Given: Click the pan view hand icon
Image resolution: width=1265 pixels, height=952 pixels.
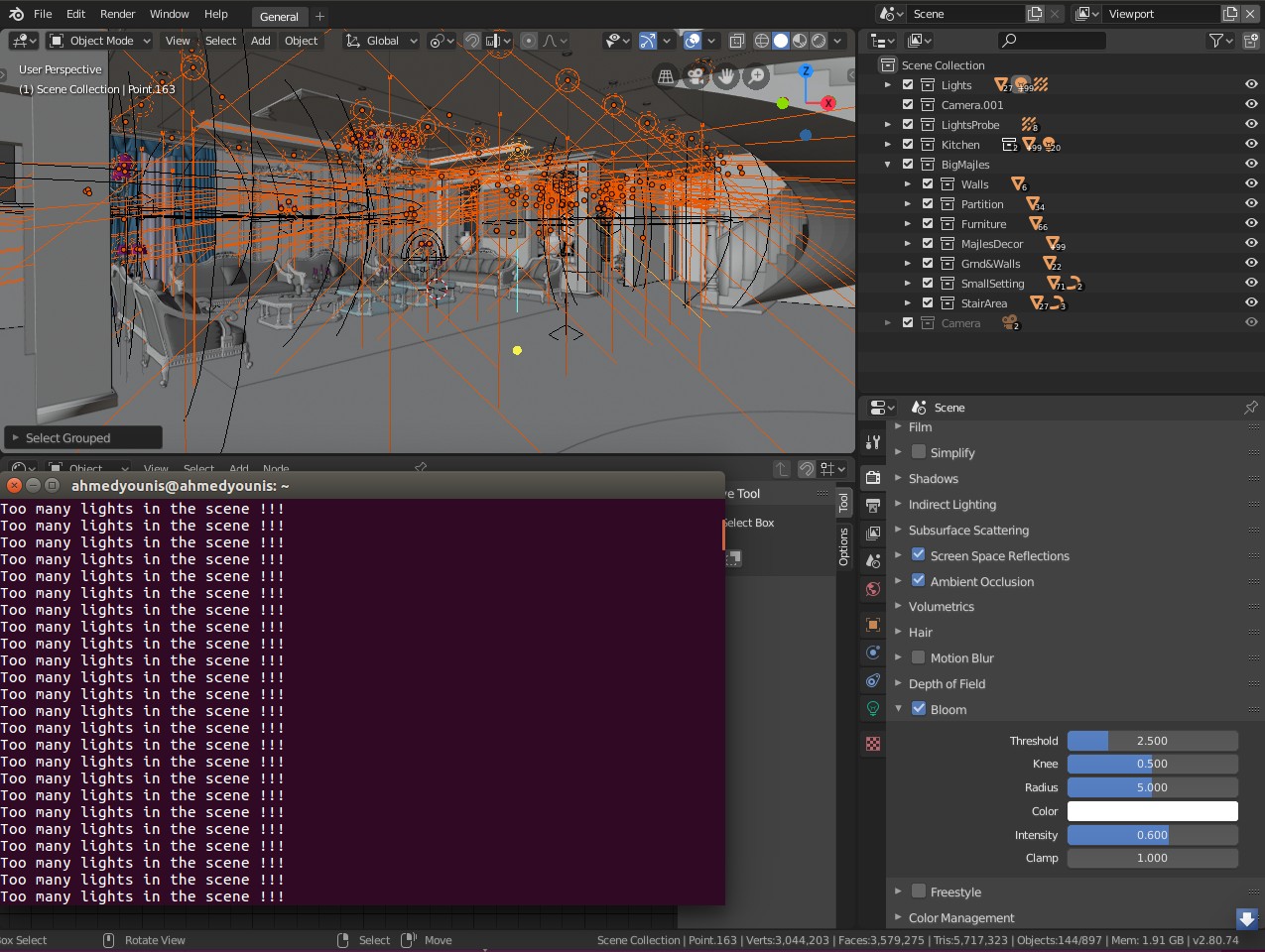Looking at the screenshot, I should click(x=726, y=76).
